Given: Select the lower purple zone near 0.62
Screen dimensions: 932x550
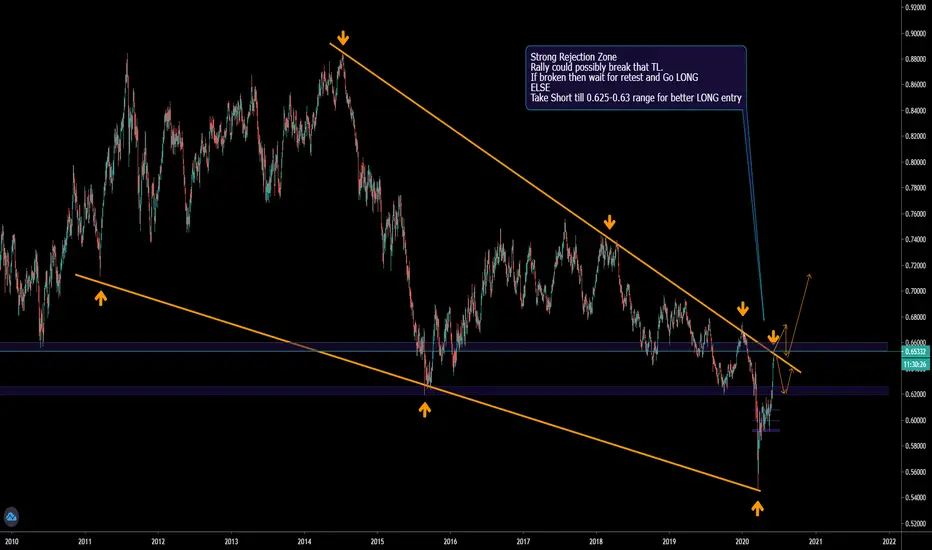Looking at the screenshot, I should tap(444, 391).
